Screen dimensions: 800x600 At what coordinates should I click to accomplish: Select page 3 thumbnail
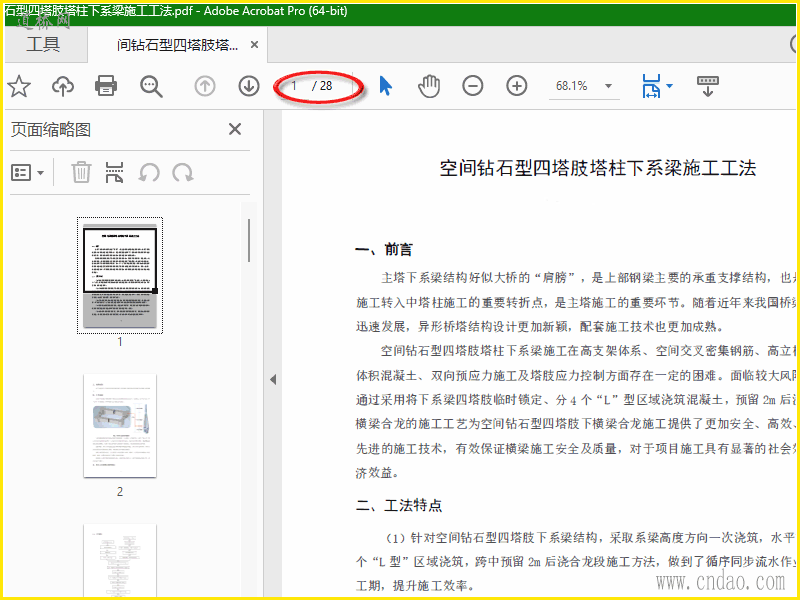tap(120, 559)
